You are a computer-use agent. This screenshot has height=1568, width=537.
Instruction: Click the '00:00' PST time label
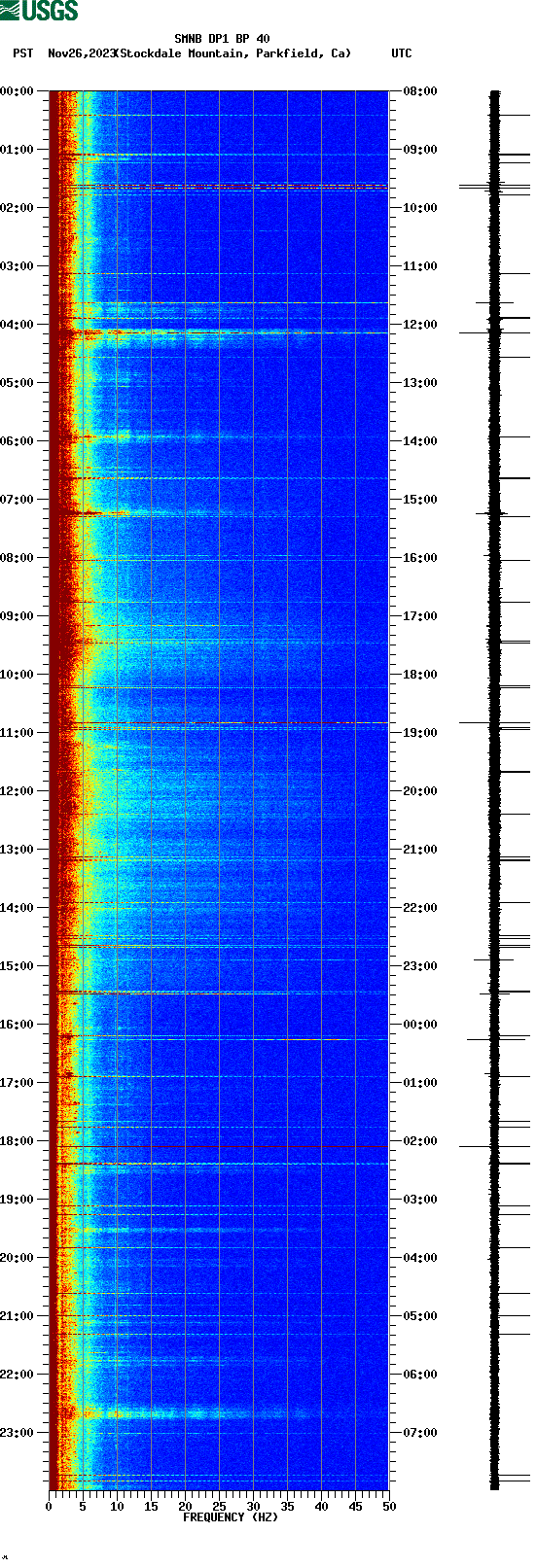pyautogui.click(x=17, y=91)
